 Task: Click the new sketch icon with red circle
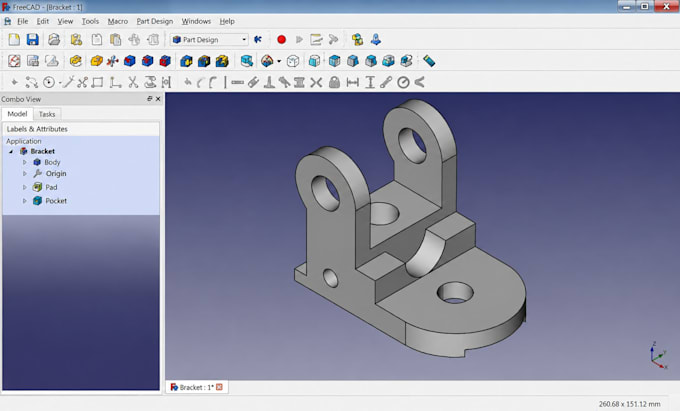pyautogui.click(x=14, y=61)
